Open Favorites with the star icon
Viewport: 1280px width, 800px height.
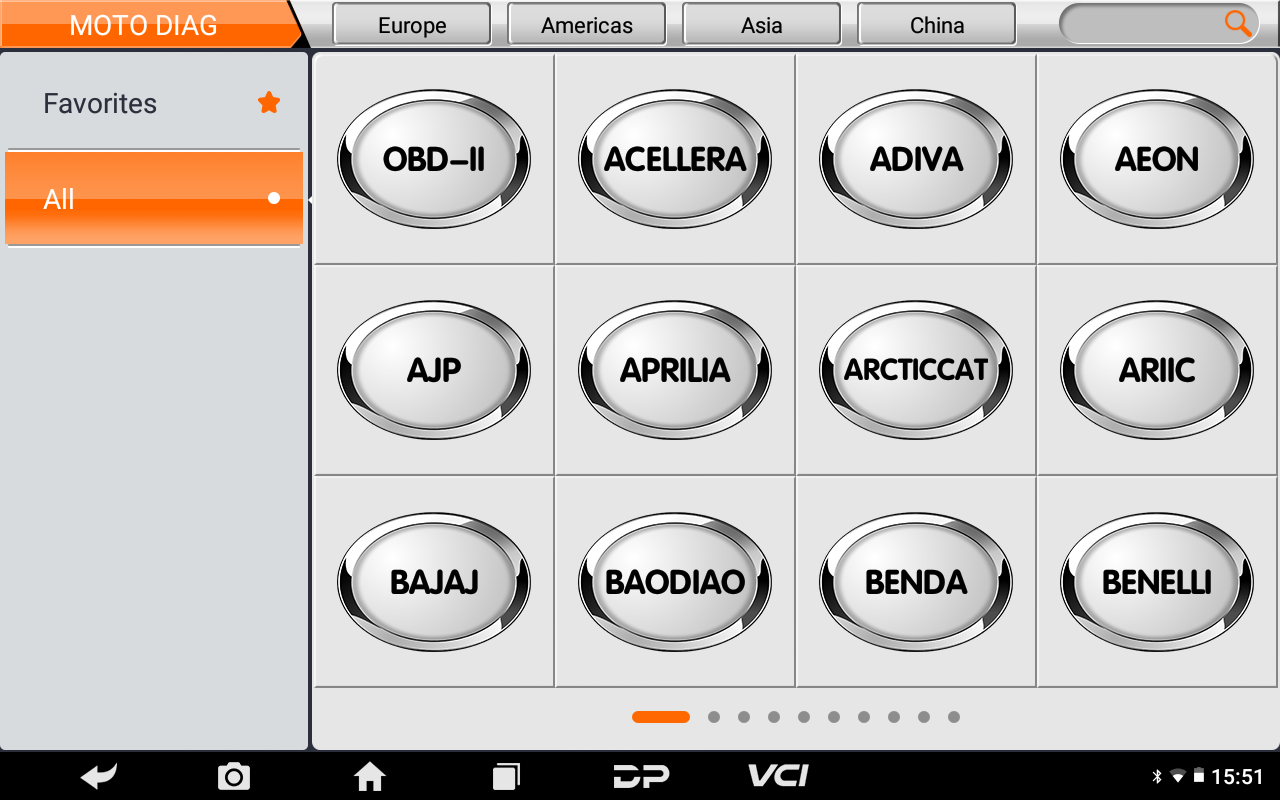155,103
